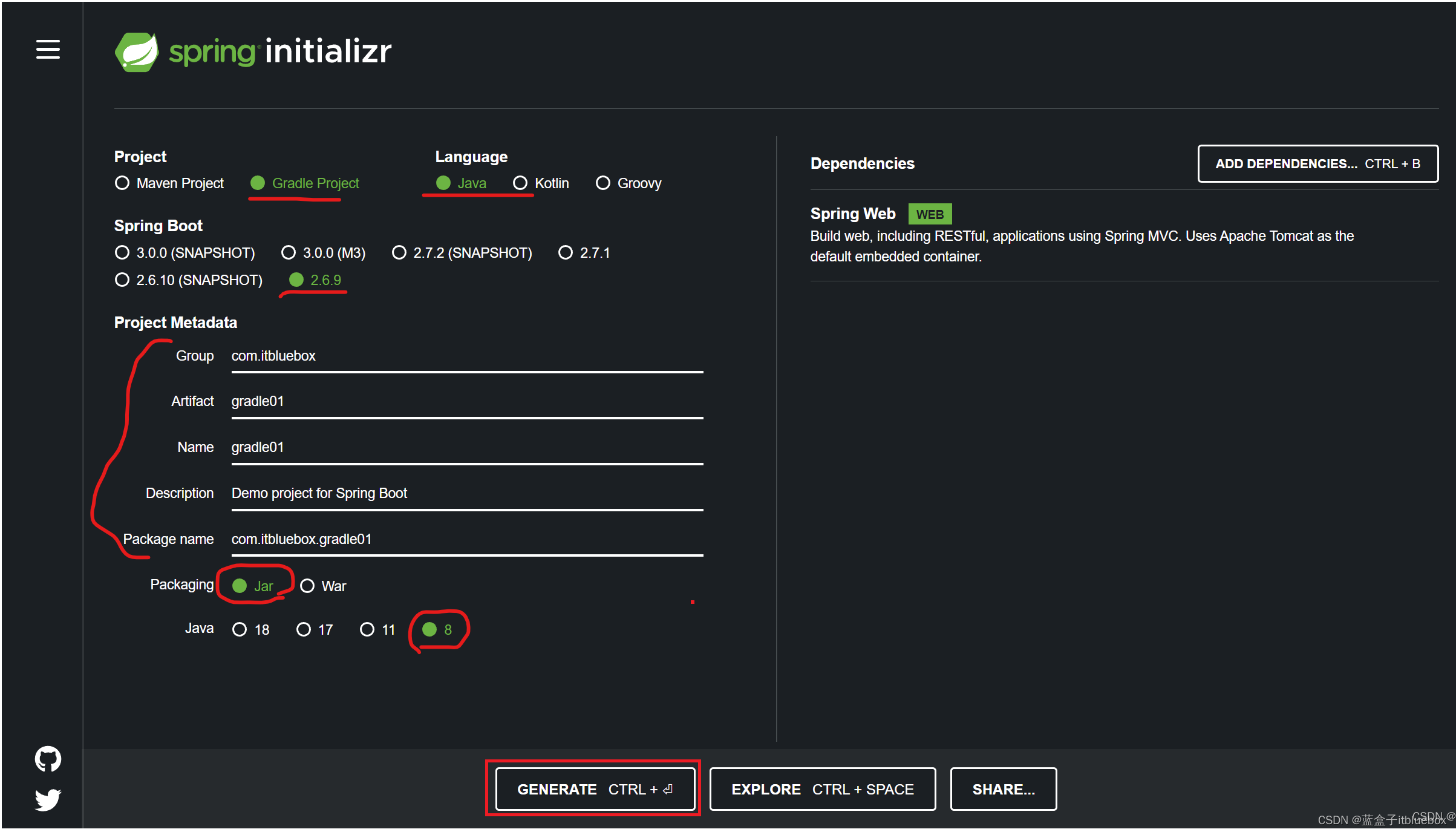Click the Spring Boot heading

click(x=158, y=226)
